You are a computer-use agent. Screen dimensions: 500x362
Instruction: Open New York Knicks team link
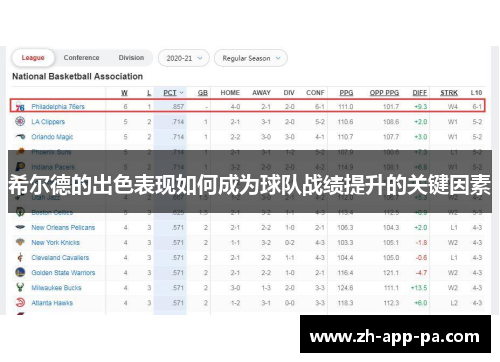(x=55, y=243)
